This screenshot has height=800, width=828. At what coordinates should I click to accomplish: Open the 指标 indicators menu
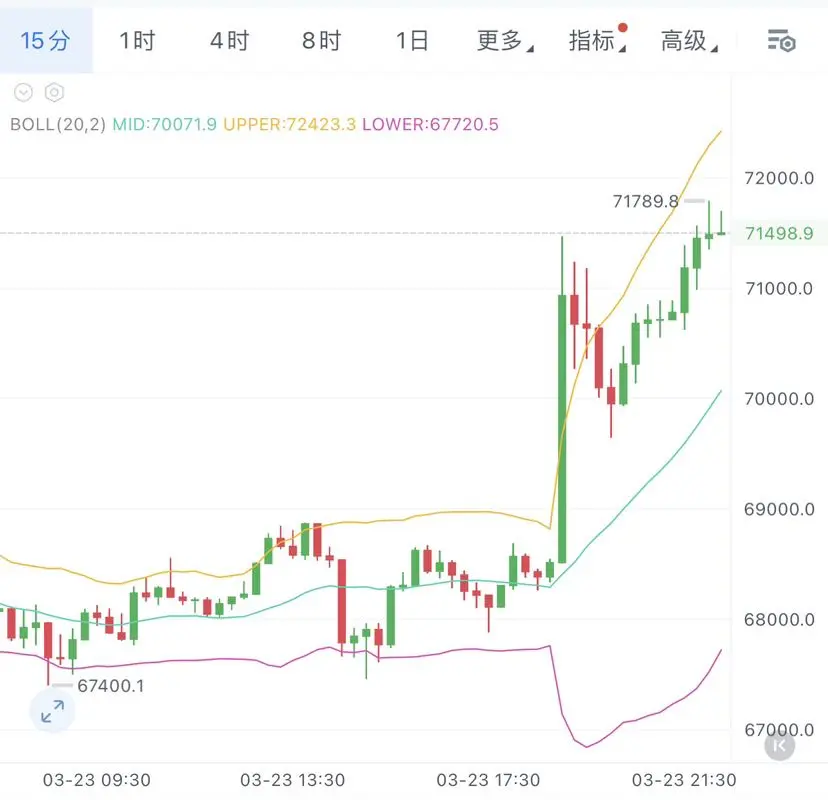coord(597,40)
